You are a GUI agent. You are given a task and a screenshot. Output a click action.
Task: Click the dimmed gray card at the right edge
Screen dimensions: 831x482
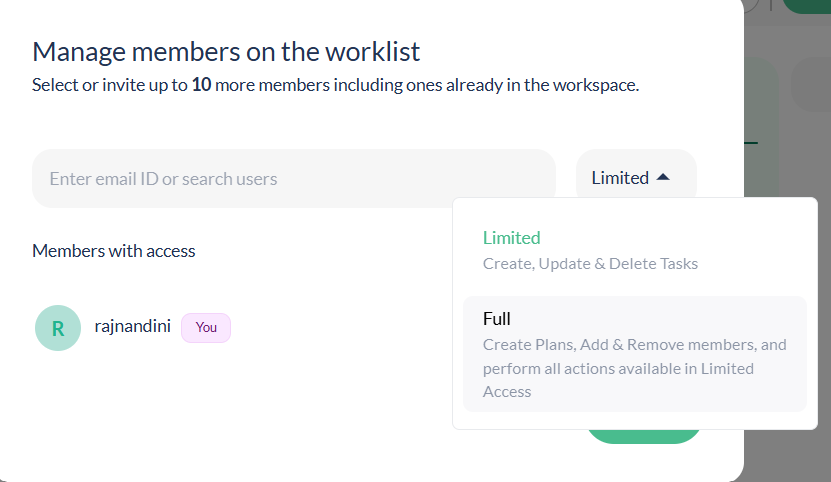(x=810, y=85)
